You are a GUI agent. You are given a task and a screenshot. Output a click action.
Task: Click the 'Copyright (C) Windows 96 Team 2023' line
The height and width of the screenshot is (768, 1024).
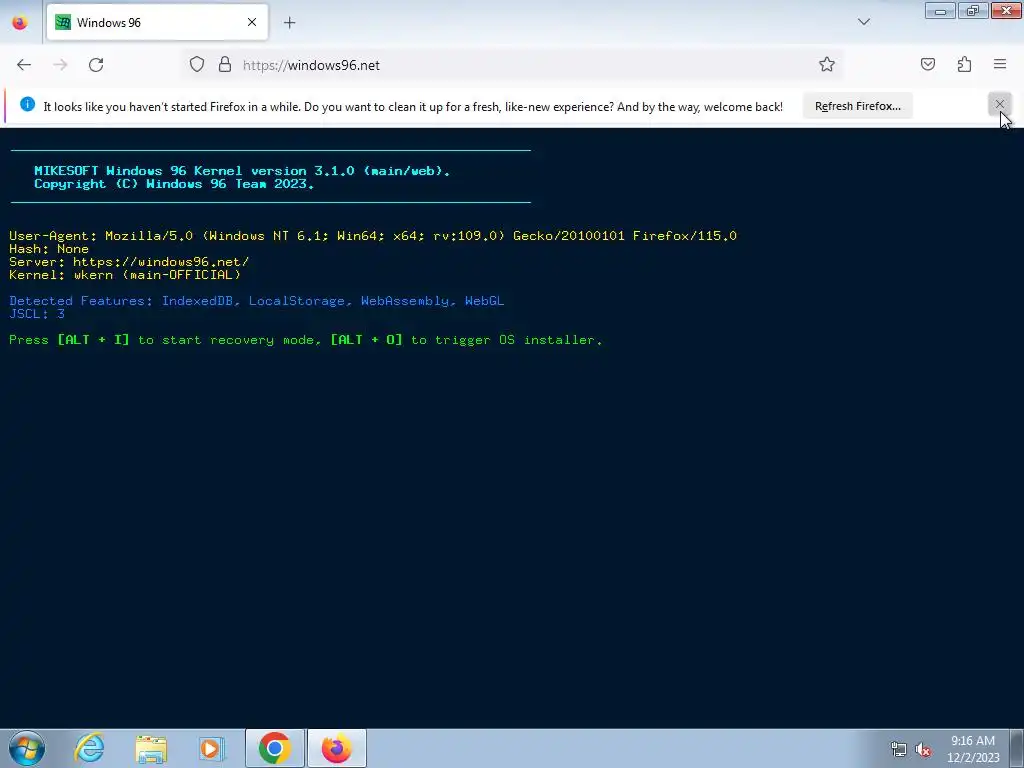(174, 184)
